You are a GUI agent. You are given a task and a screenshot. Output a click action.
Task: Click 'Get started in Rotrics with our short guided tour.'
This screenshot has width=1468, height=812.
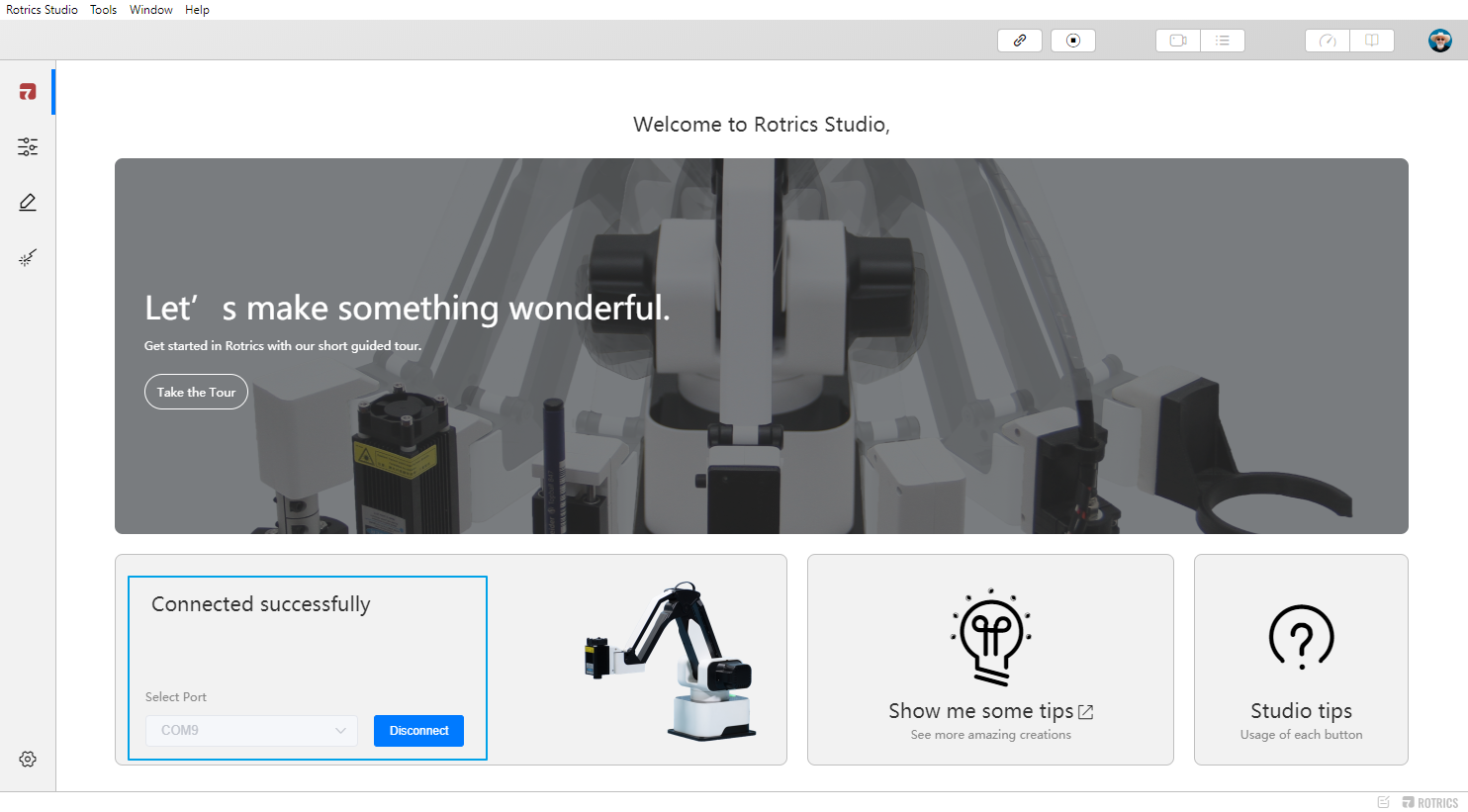283,346
